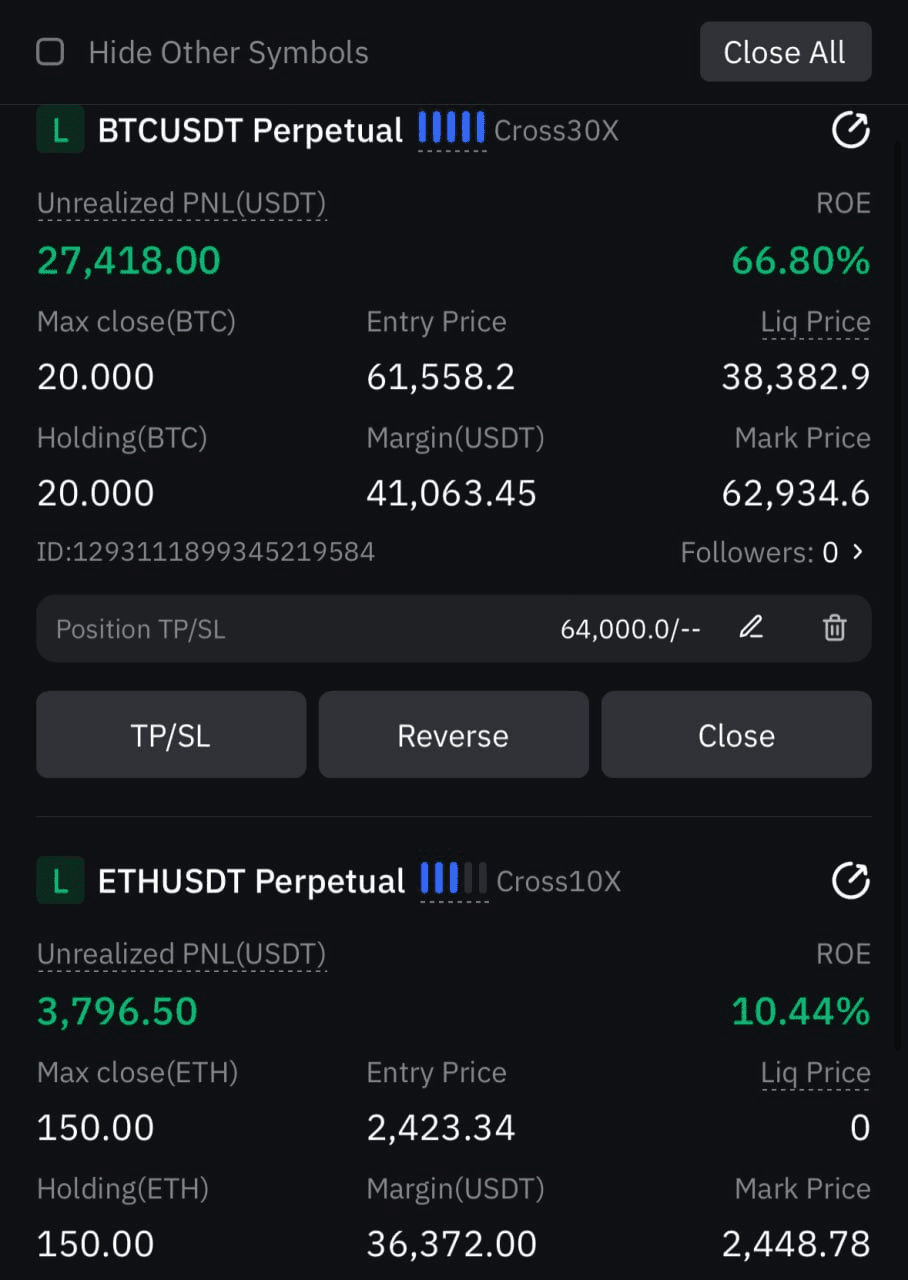Open ETHUSDT Perpetual contract title

pyautogui.click(x=251, y=881)
